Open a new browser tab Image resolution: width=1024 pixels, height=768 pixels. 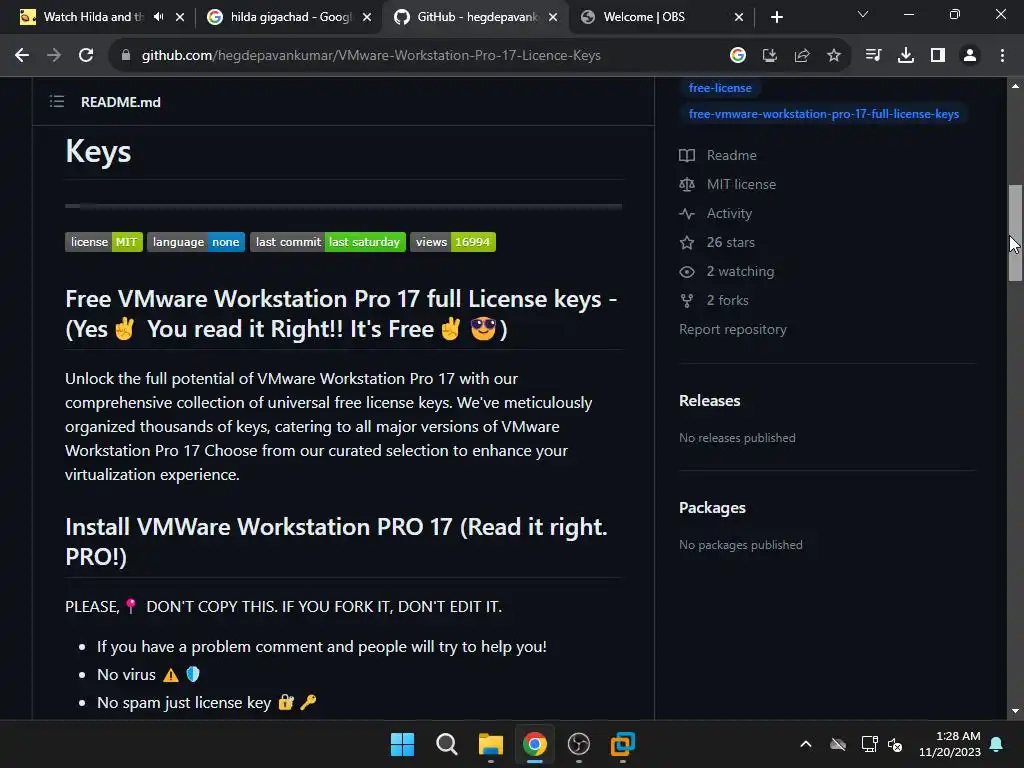tap(776, 17)
